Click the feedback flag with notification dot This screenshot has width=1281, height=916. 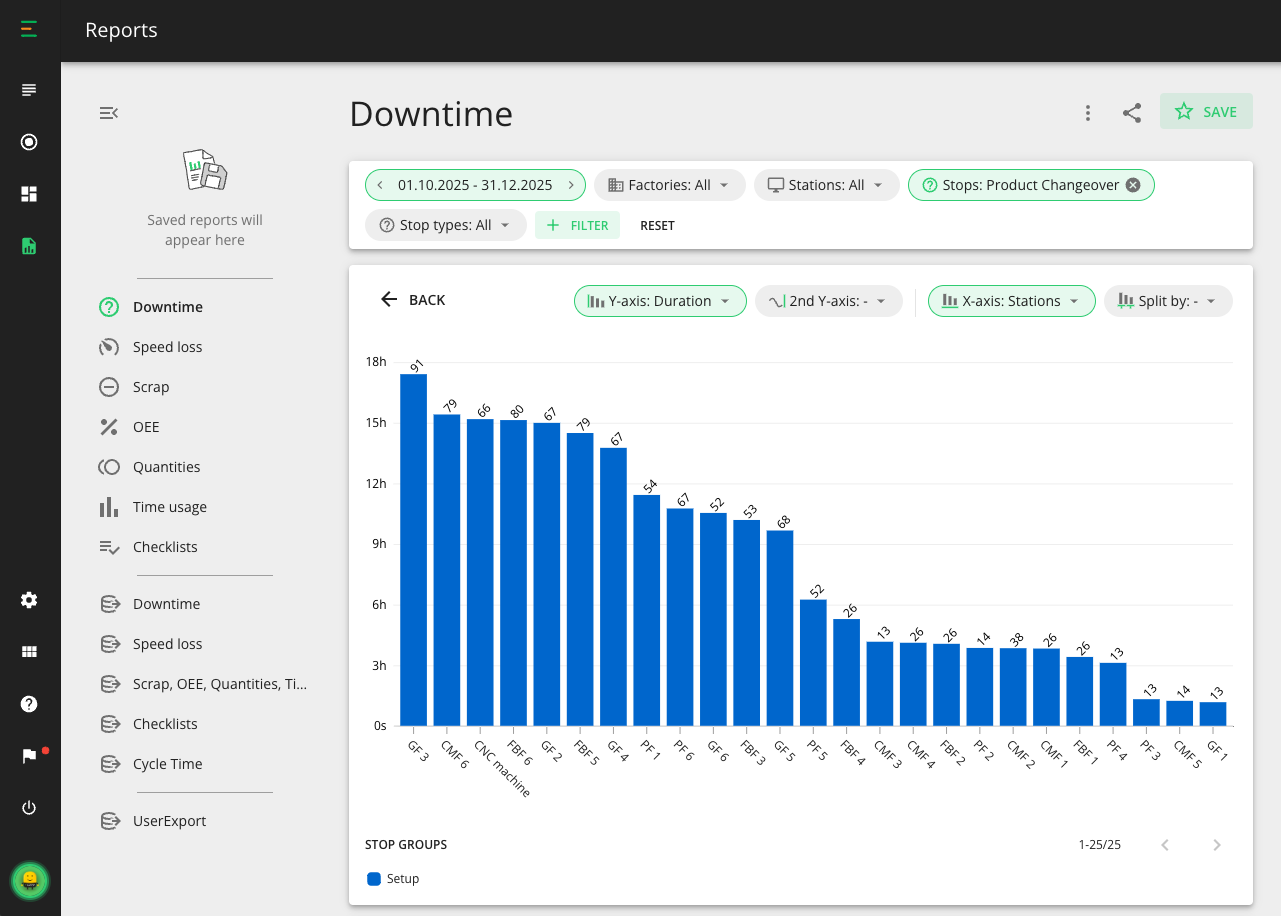click(x=29, y=755)
